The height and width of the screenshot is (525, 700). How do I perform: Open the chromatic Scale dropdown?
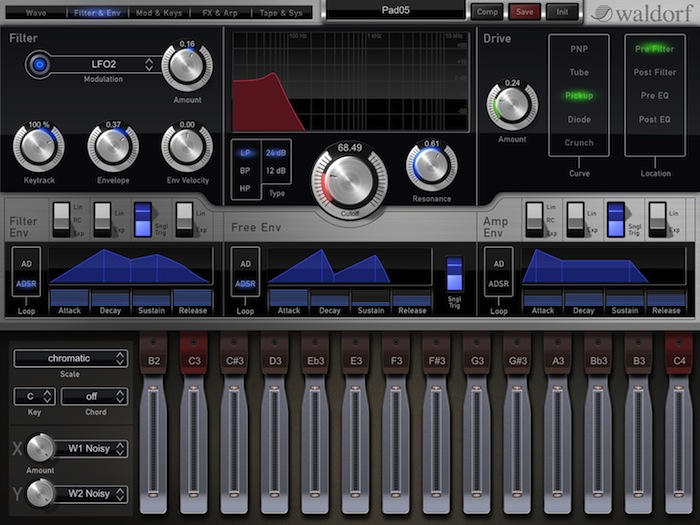(70, 358)
